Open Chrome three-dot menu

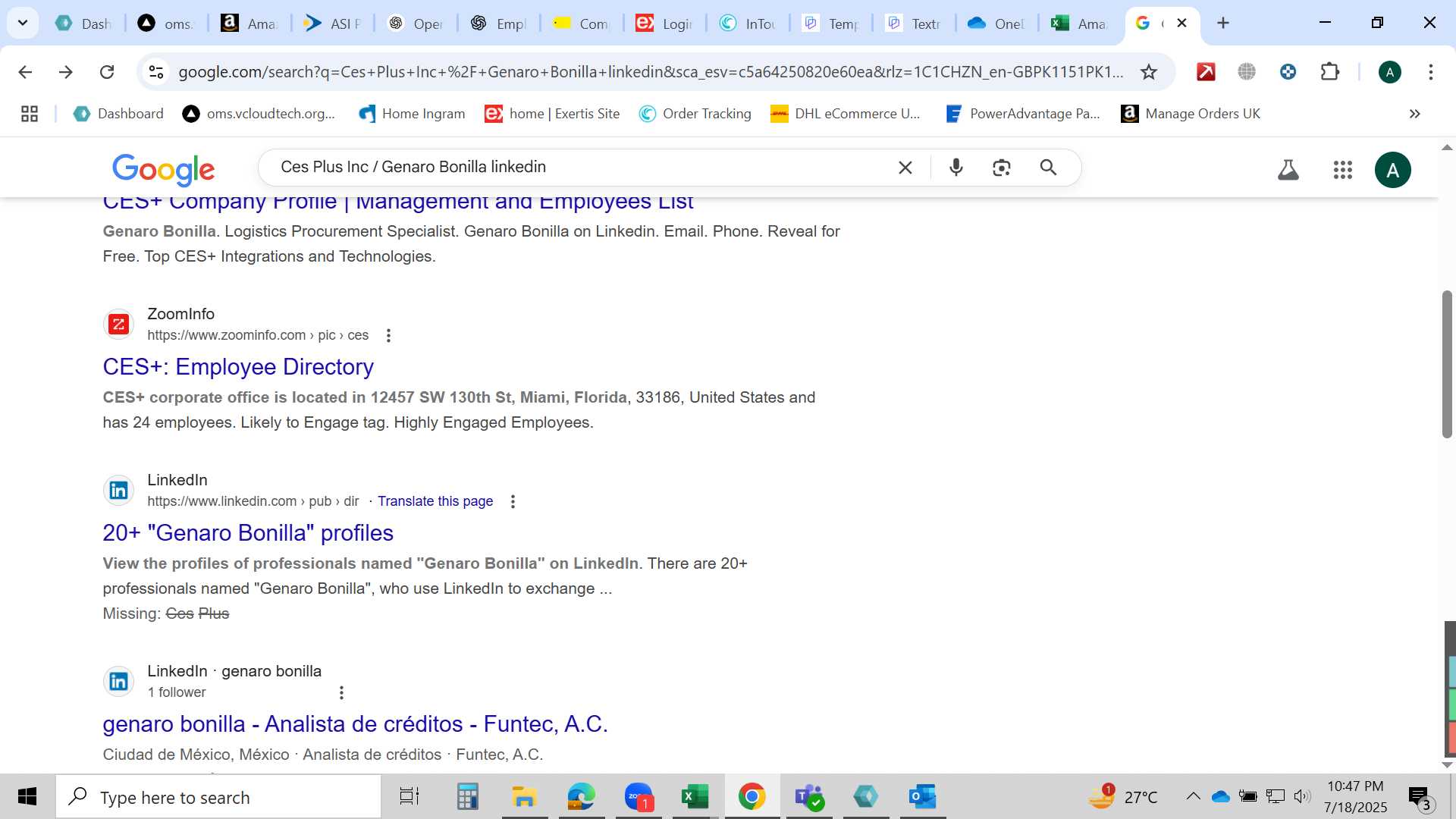[x=1431, y=72]
